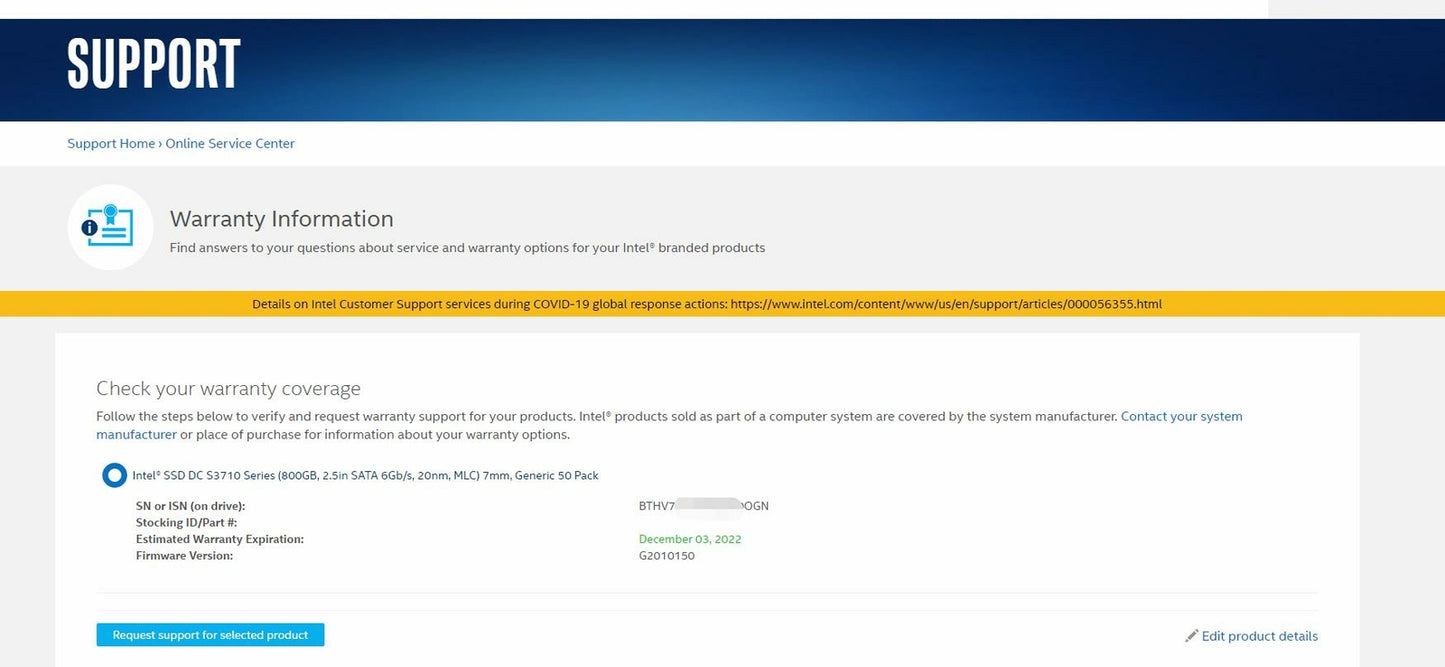Screen dimensions: 1445x667
Task: Click the SUPPORT banner heading
Action: coord(154,64)
